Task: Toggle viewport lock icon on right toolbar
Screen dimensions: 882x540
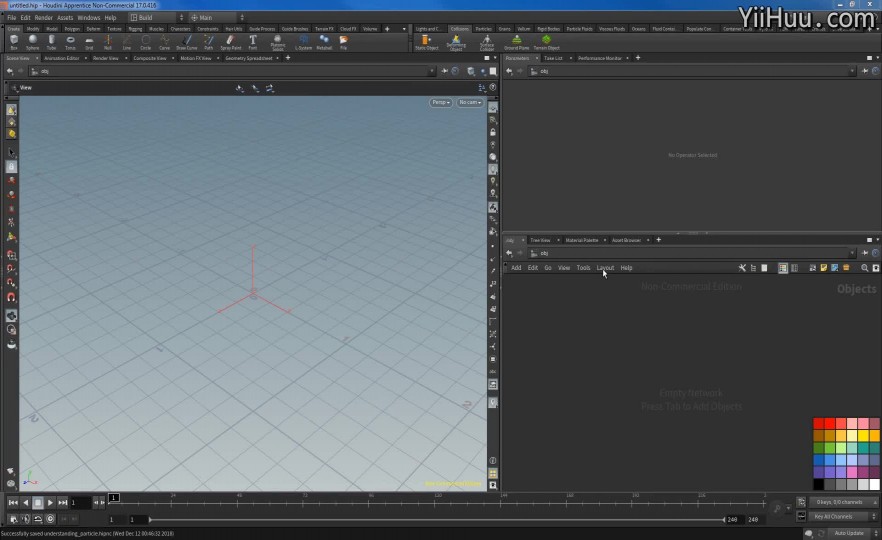Action: [x=493, y=132]
